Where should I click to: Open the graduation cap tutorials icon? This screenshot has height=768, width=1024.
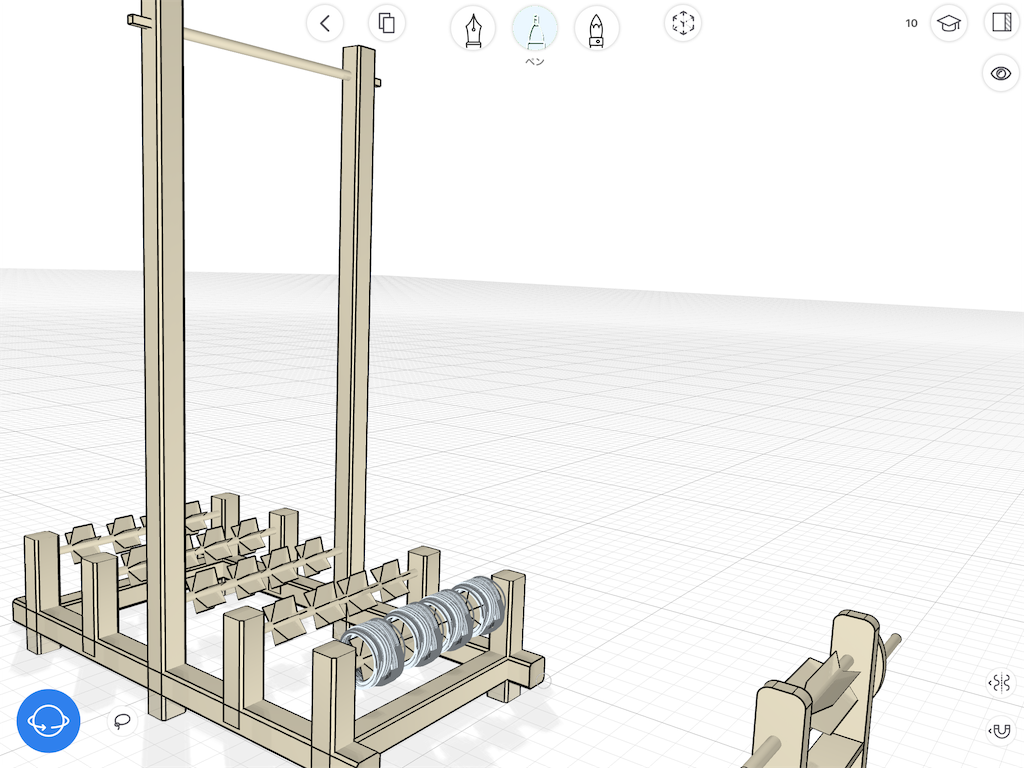click(949, 24)
